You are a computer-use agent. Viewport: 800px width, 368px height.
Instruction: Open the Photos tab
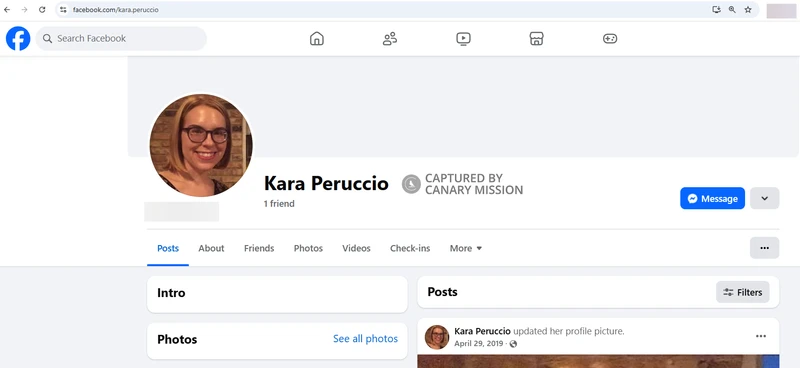308,249
